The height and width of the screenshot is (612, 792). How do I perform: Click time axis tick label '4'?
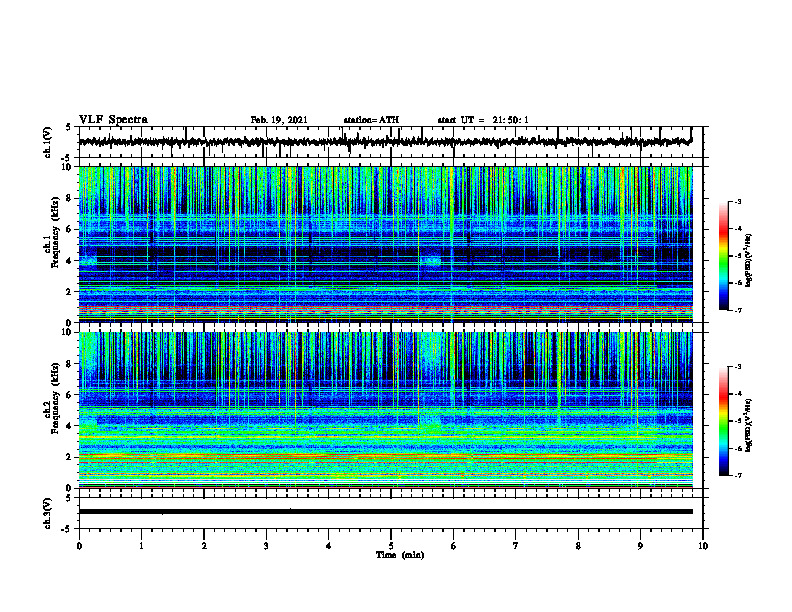(x=329, y=546)
